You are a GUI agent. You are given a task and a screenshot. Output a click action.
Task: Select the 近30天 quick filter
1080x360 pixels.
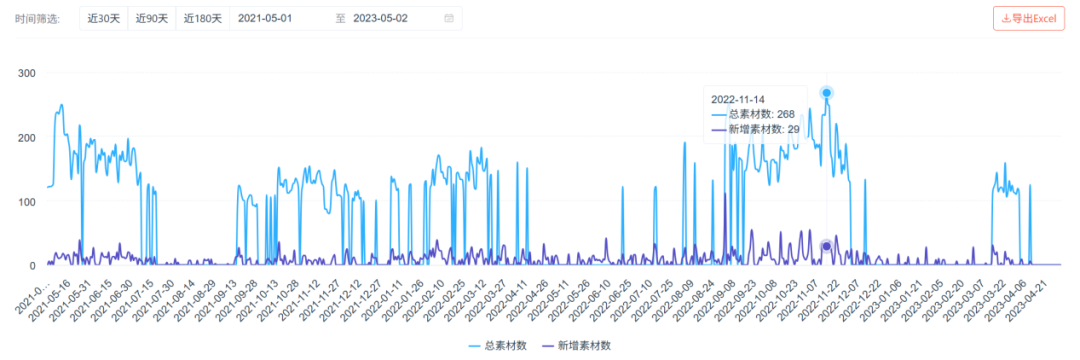coord(104,19)
